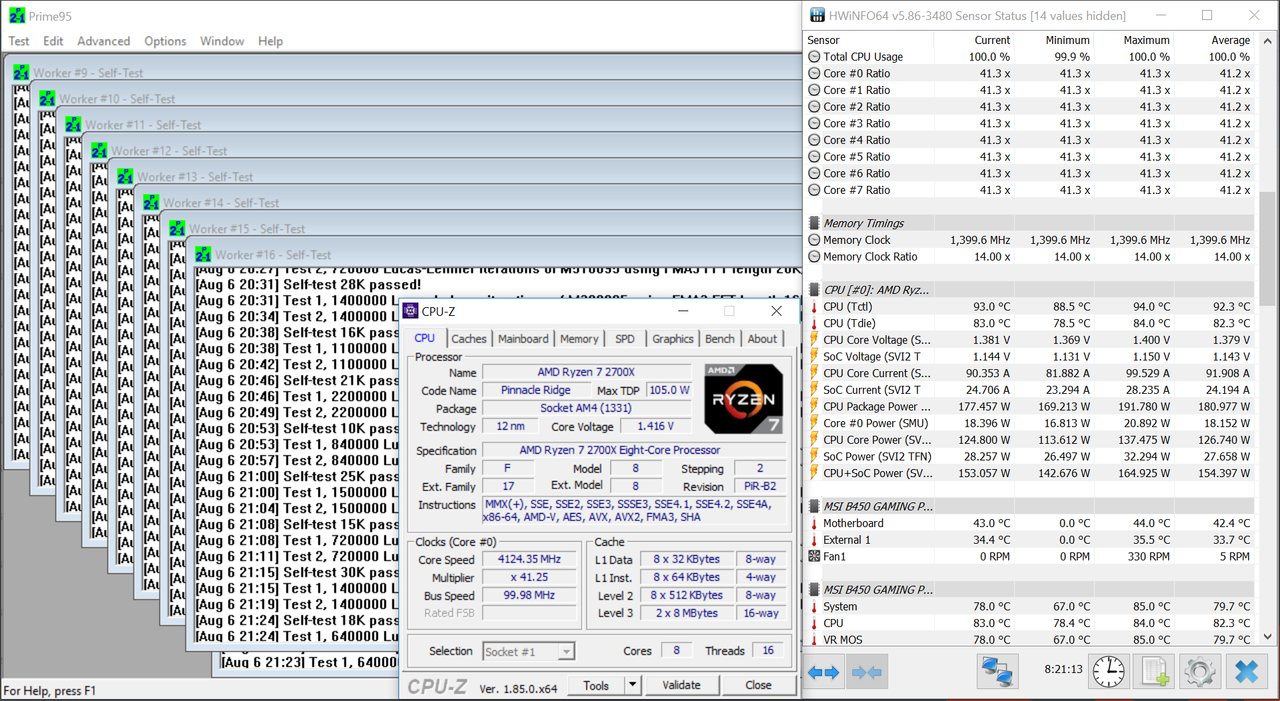This screenshot has height=701, width=1280.
Task: Click the CPU Core Voltage lightning icon
Action: (814, 340)
